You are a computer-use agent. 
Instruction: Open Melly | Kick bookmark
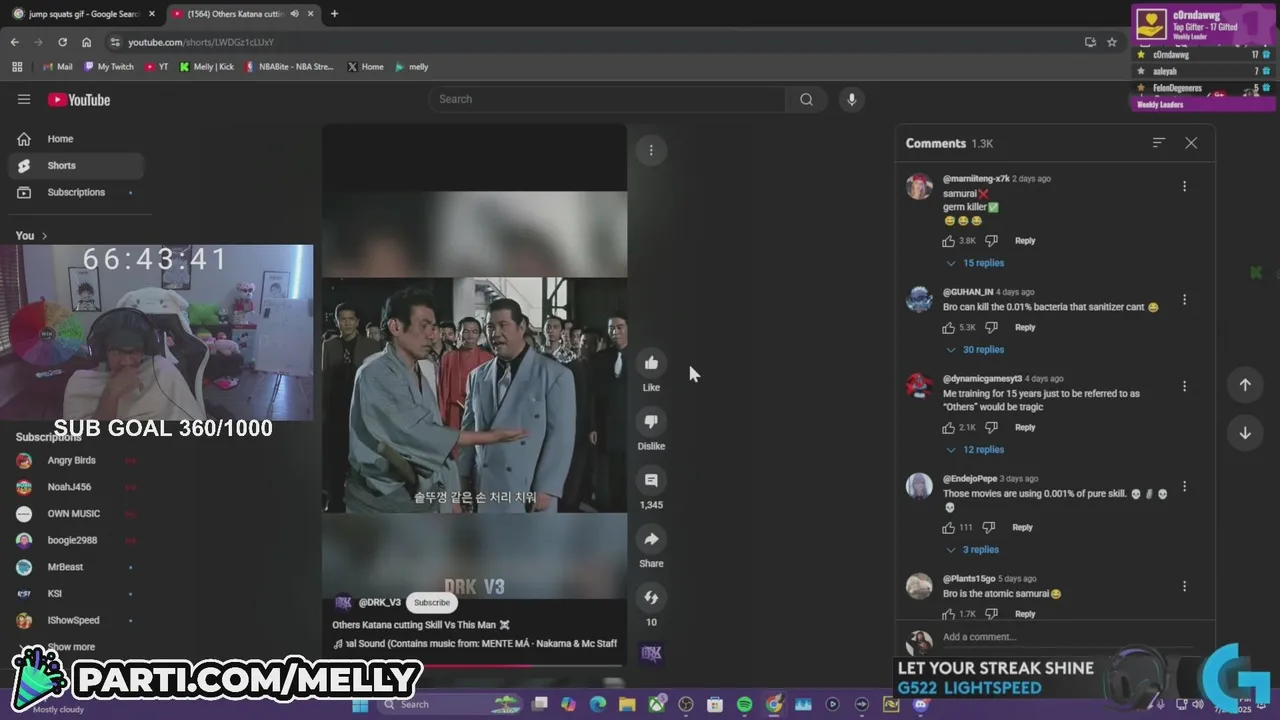point(206,67)
